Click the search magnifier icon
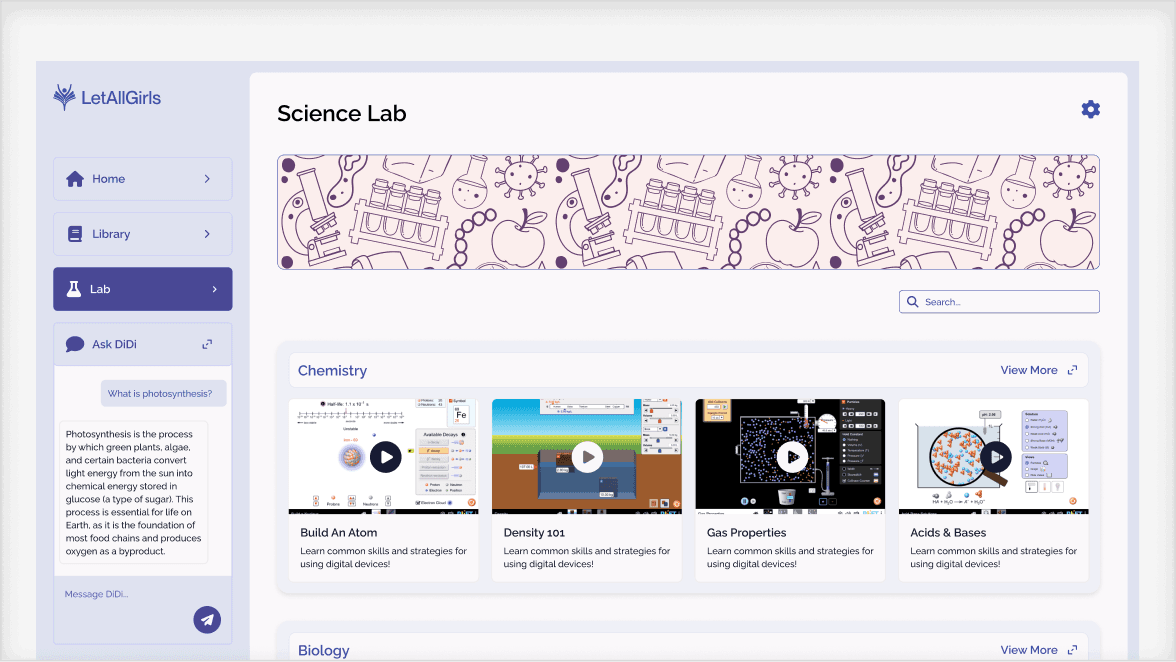1176x662 pixels. (913, 301)
